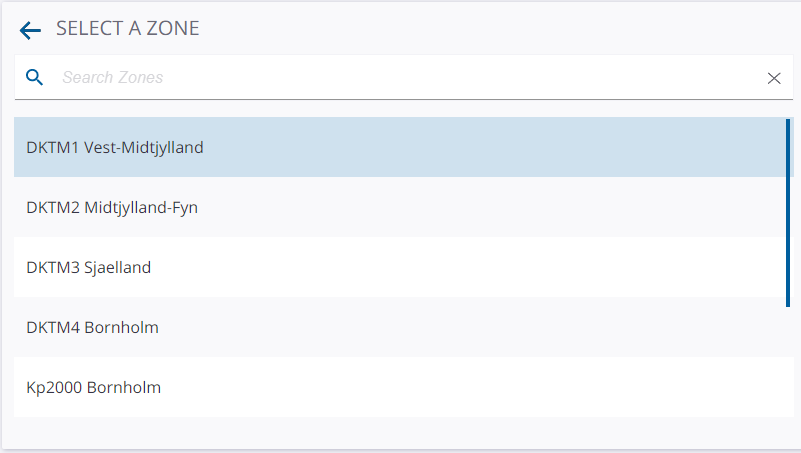Click the SELECT A ZONE heading
Image resolution: width=801 pixels, height=453 pixels.
[128, 29]
